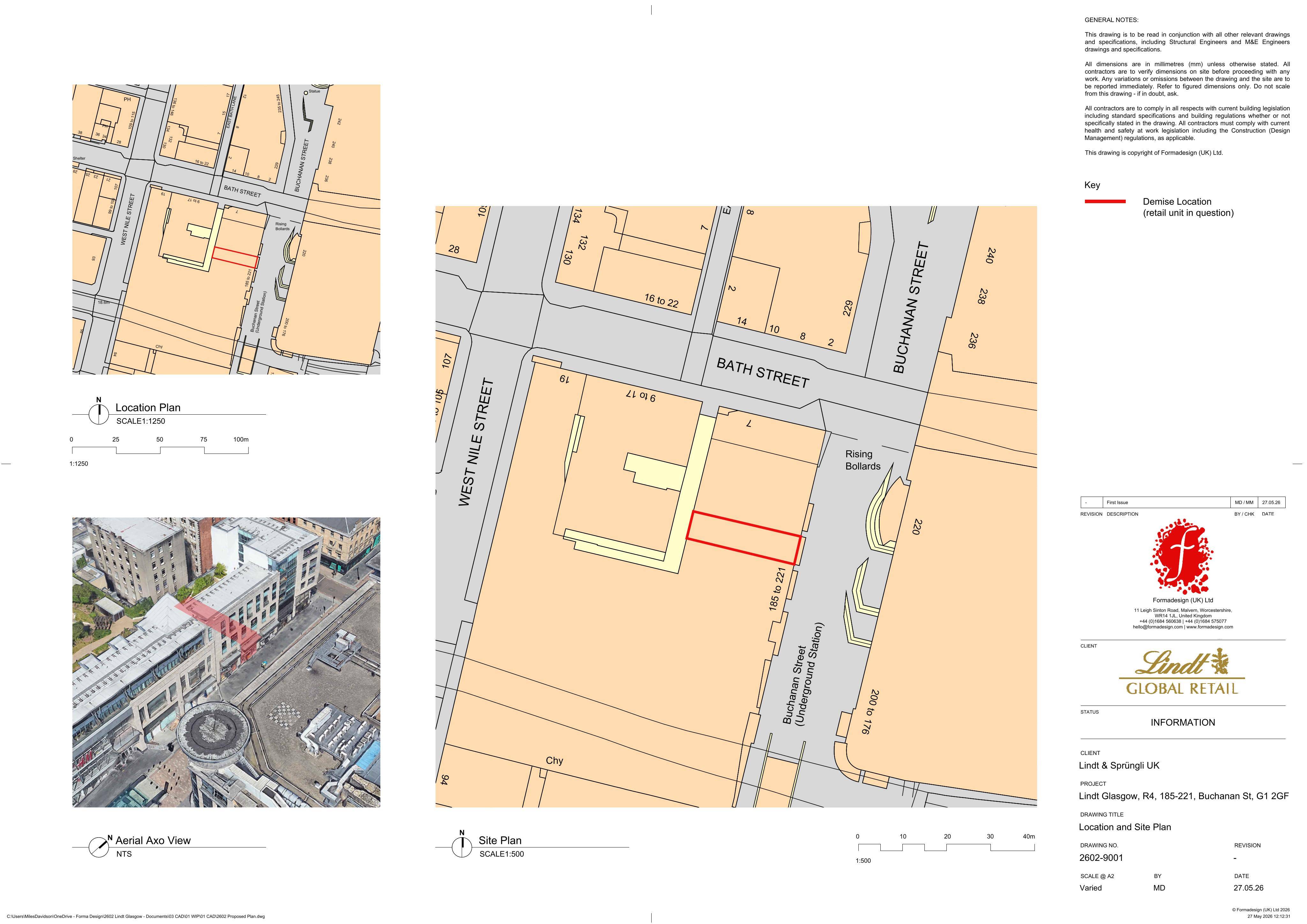Click the 'Chy' label in the Site Plan
This screenshot has width=1307, height=924.
point(554,761)
